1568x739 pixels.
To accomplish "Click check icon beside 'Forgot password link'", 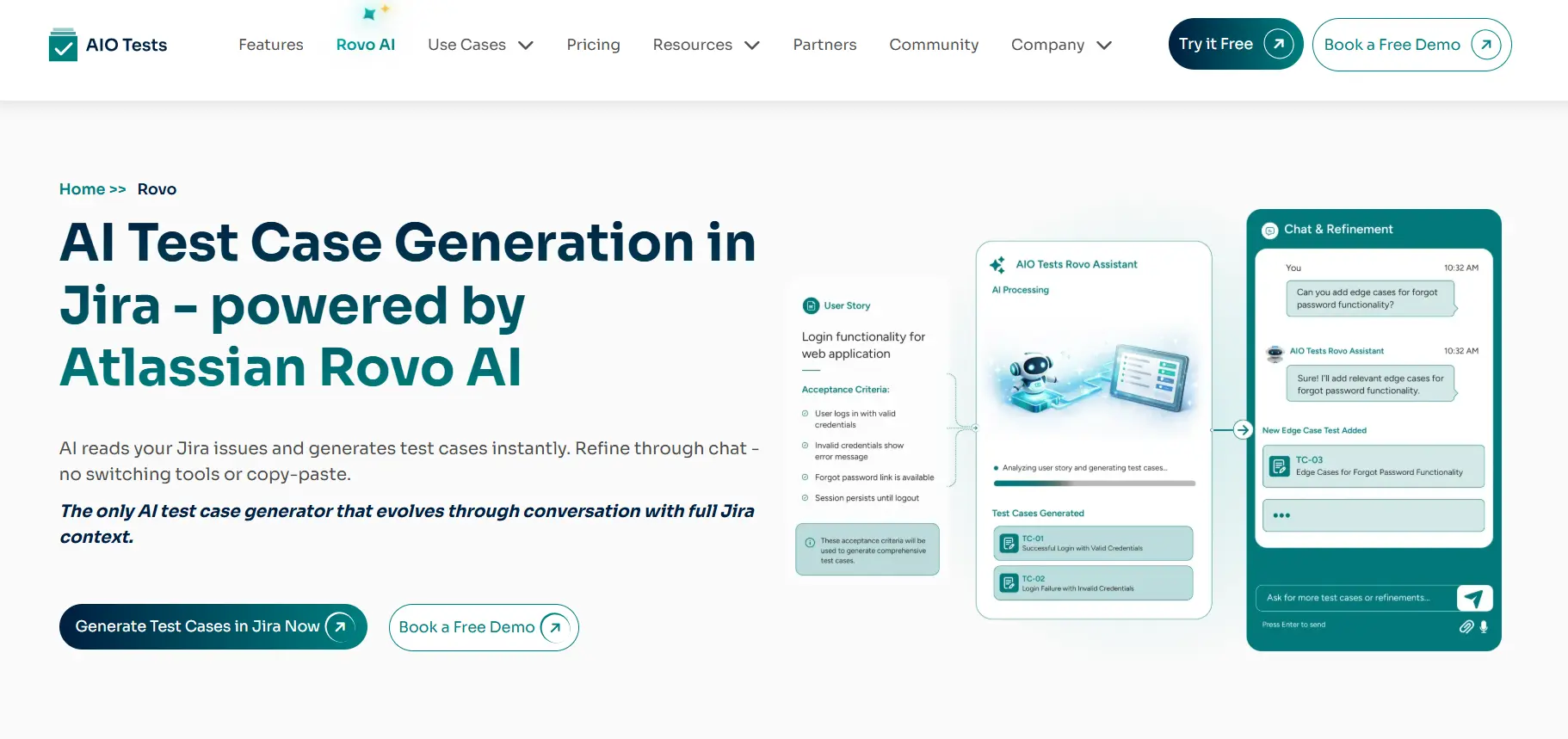I will coord(806,477).
